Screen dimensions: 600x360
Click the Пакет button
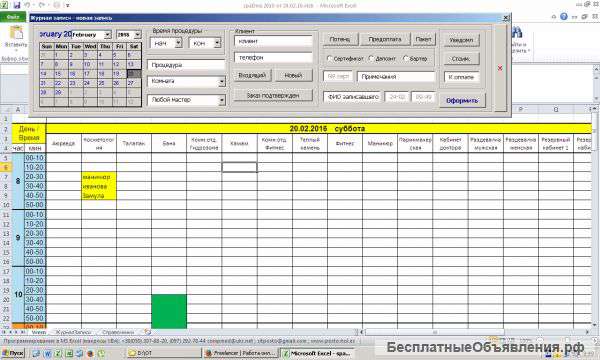click(423, 39)
